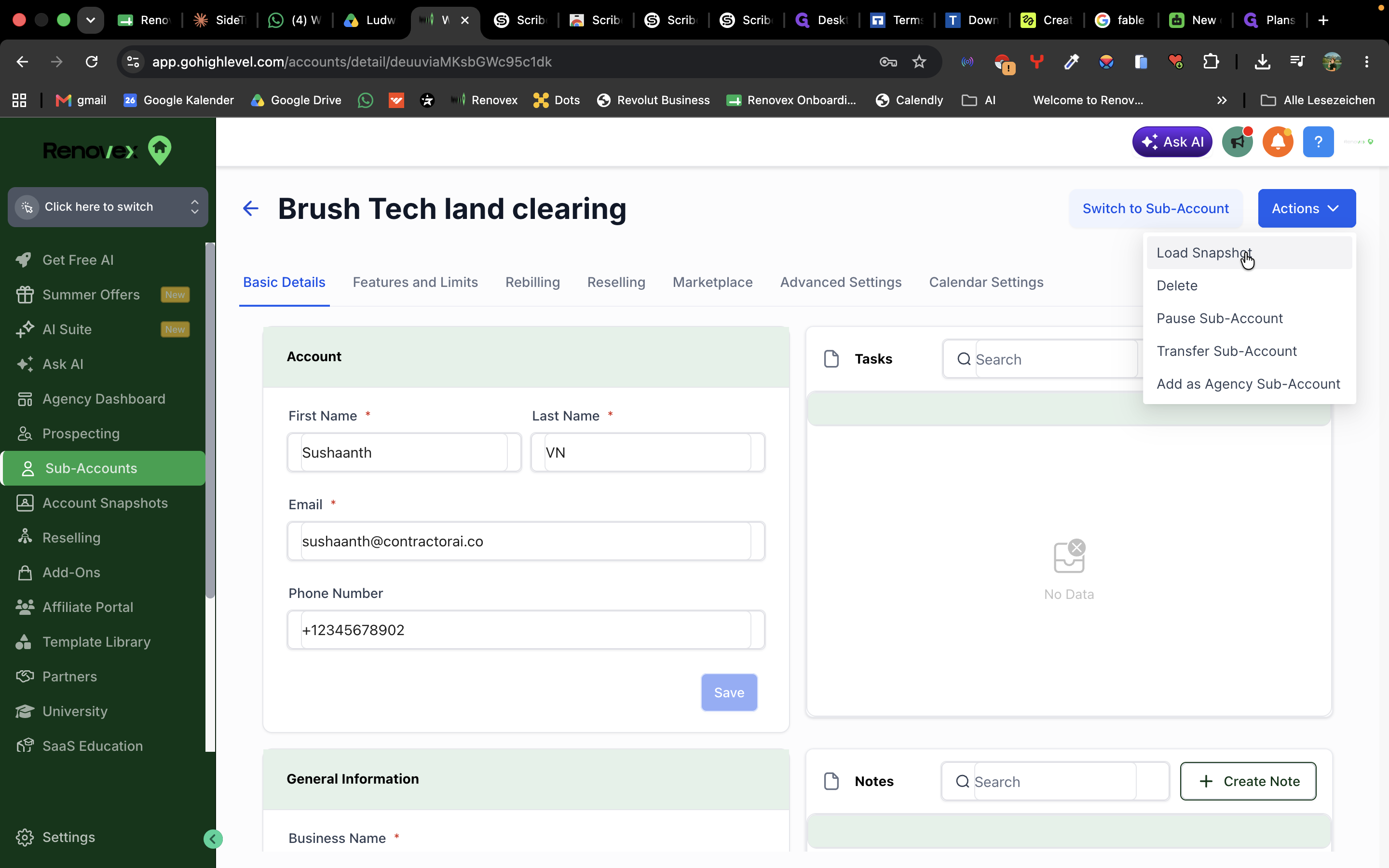Open Chrome three-dot menu
Viewport: 1389px width, 868px height.
tap(1367, 61)
